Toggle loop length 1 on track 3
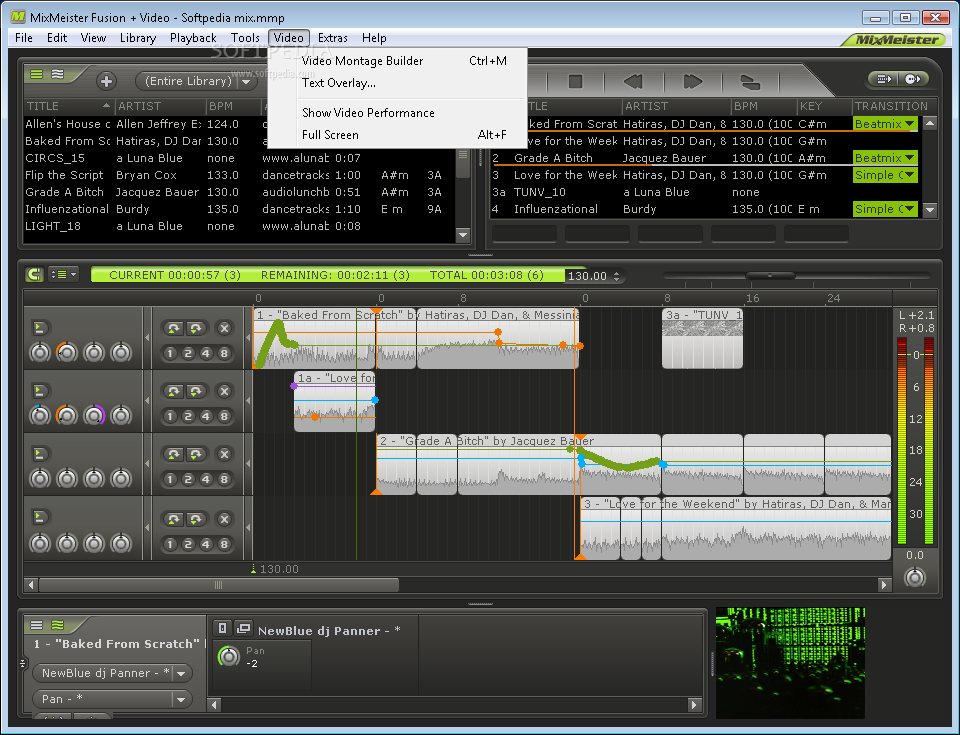This screenshot has height=735, width=960. click(171, 480)
